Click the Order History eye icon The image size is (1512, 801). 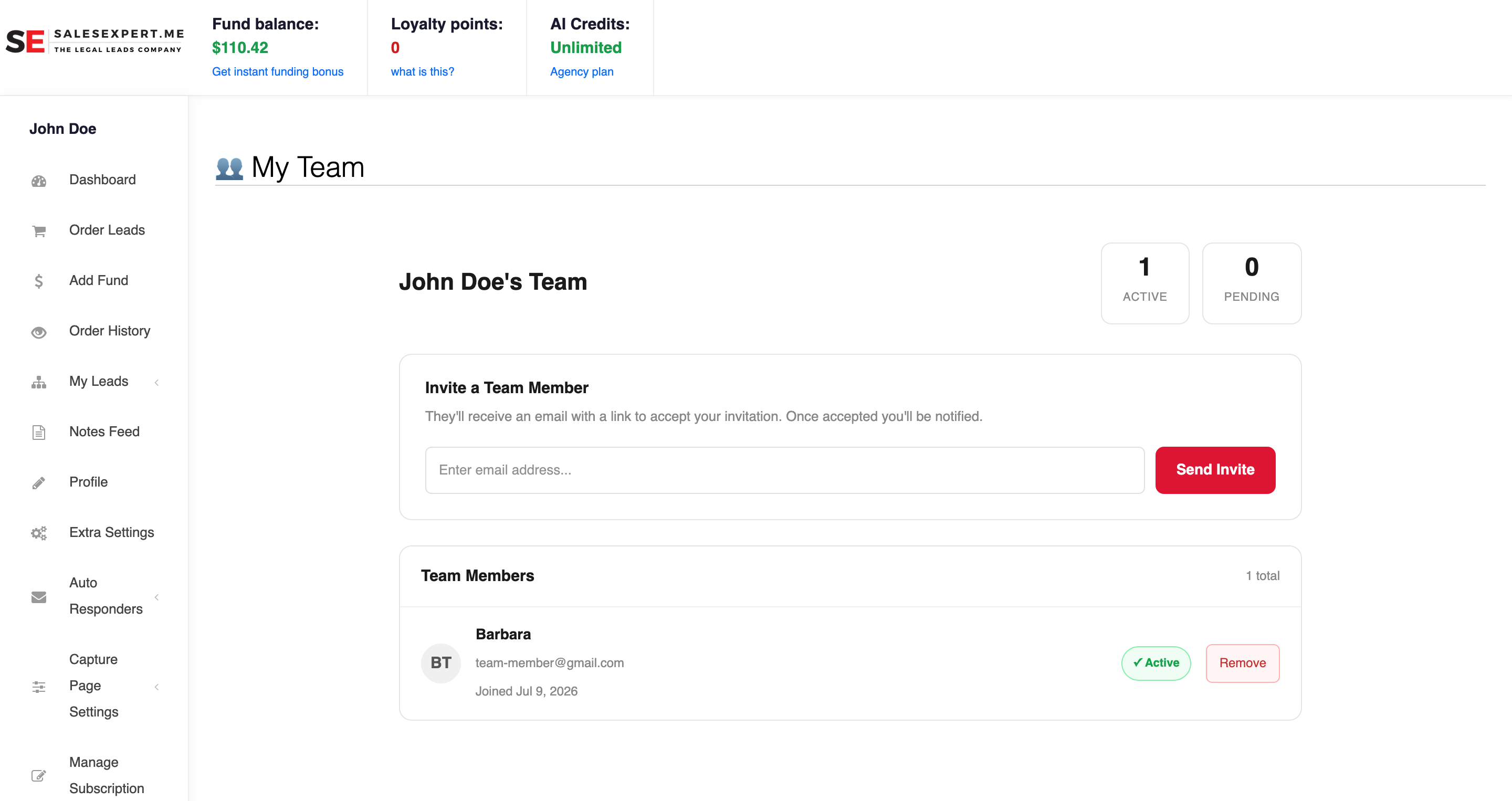(39, 332)
